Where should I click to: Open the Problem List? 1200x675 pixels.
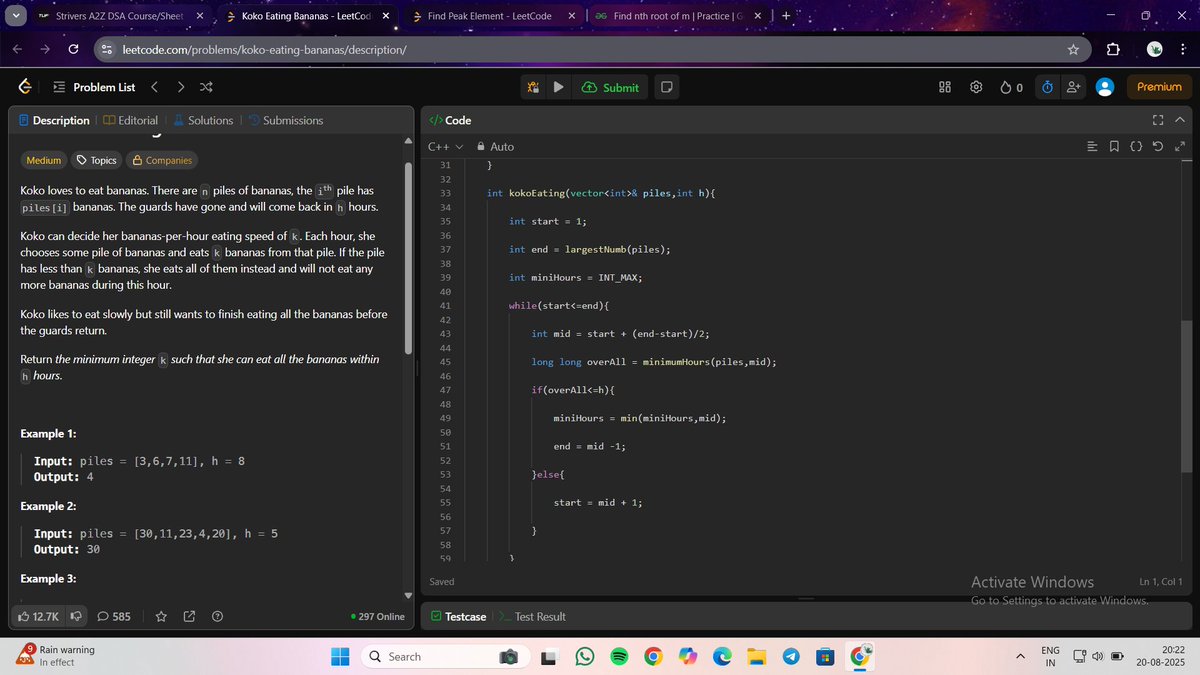click(x=94, y=87)
